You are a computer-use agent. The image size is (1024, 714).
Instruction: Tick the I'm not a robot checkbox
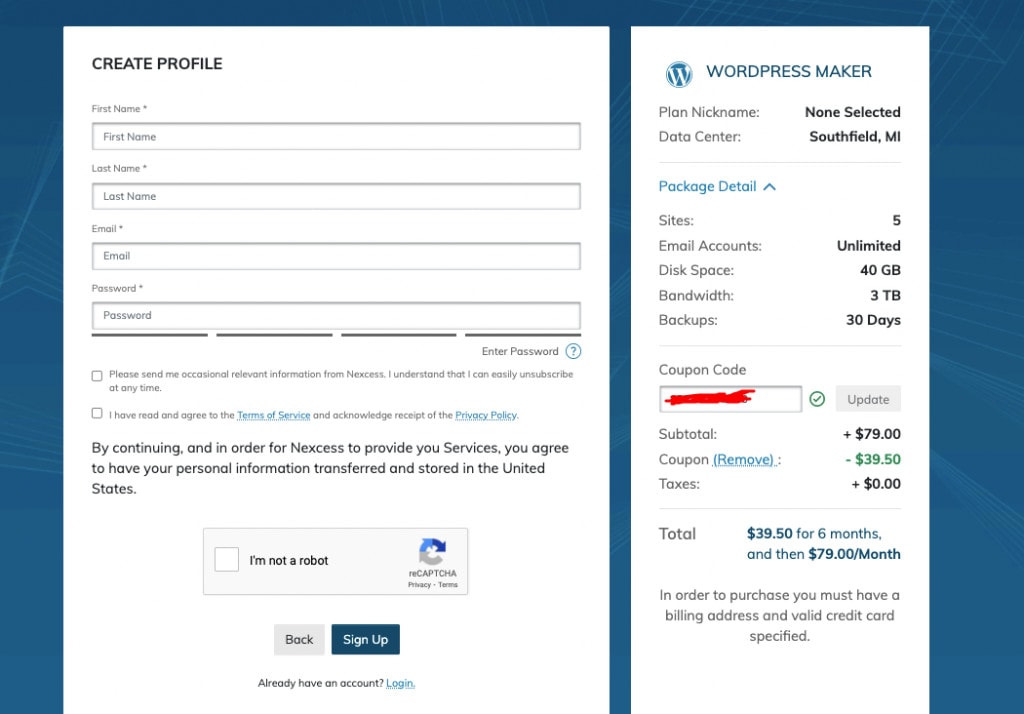tap(227, 560)
